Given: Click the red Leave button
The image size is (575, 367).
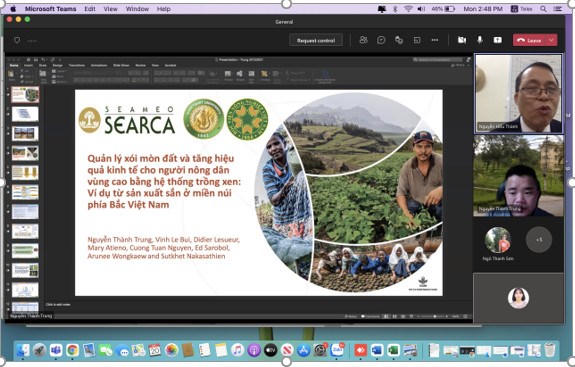Looking at the screenshot, I should (x=530, y=40).
